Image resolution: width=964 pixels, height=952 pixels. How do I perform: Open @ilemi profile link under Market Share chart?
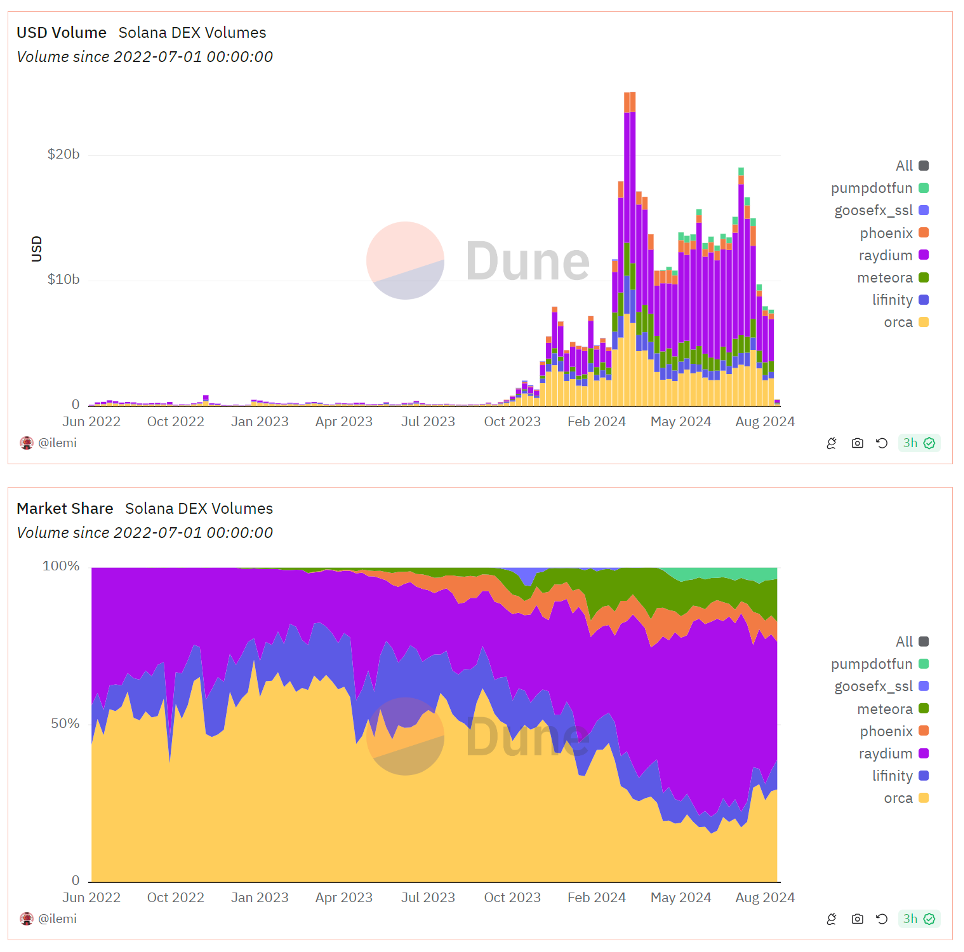click(57, 918)
